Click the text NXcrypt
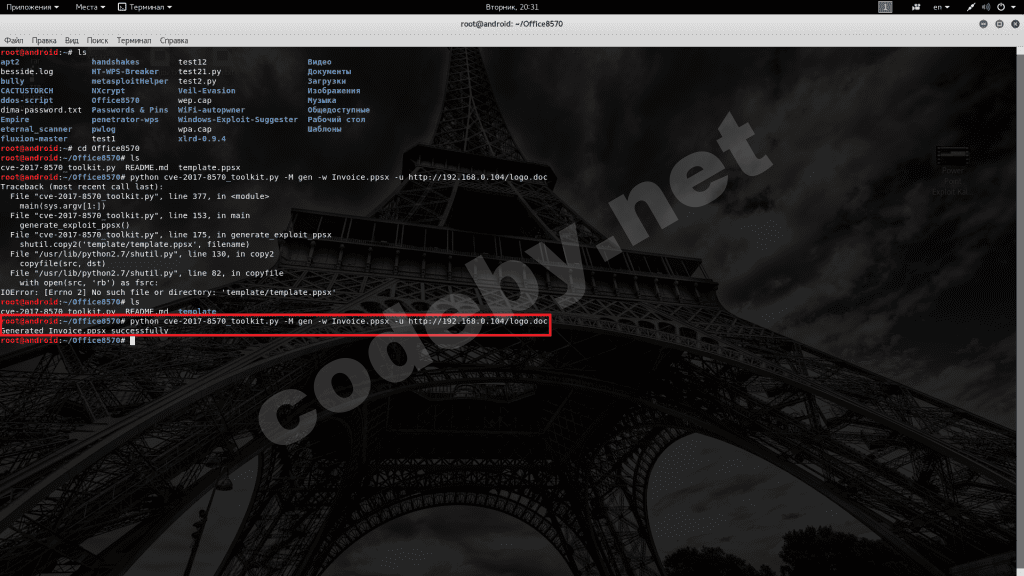1024x576 pixels. pos(108,91)
